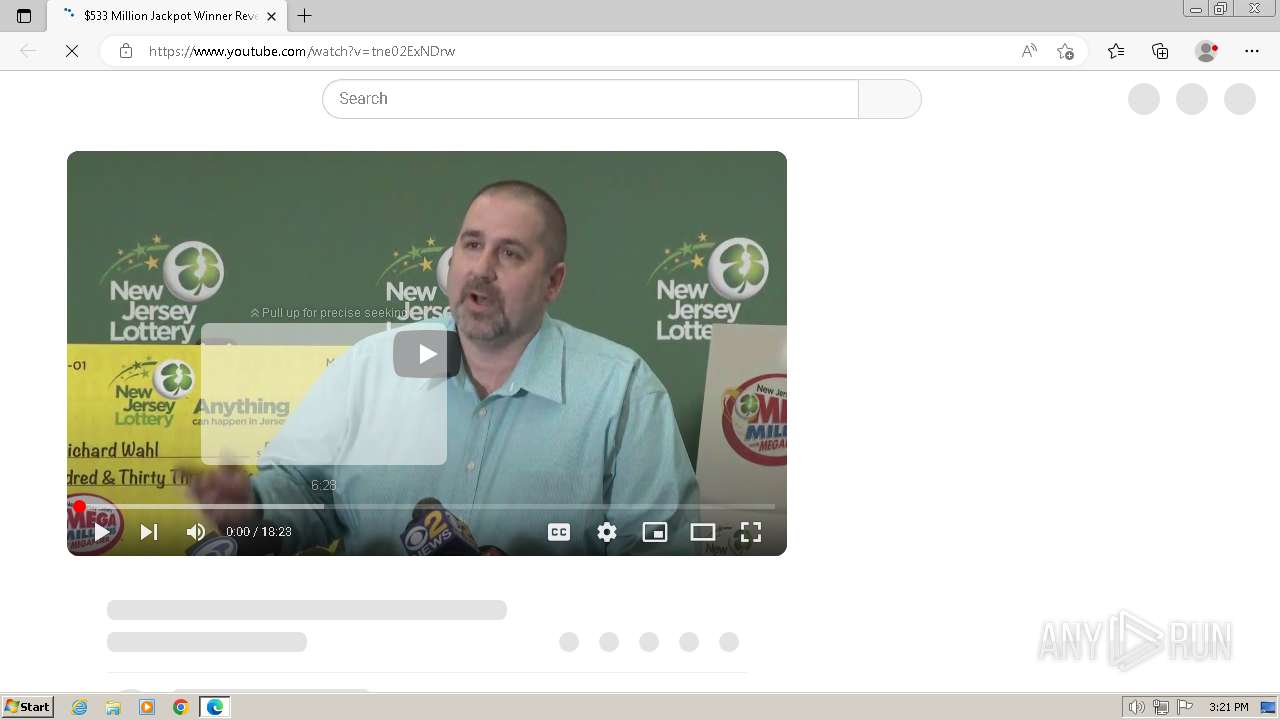Open the Action Center flag icon
This screenshot has height=720, width=1280.
coord(1185,707)
